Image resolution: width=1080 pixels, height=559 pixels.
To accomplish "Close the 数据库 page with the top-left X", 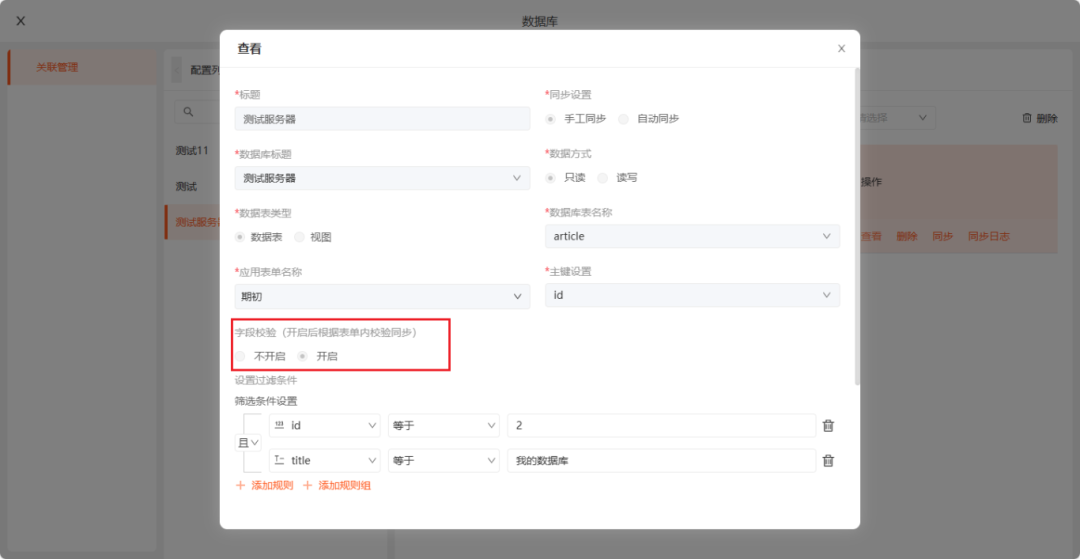I will click(21, 21).
